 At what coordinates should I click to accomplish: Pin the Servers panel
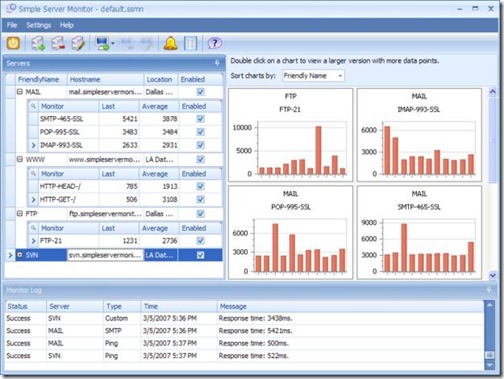(x=217, y=63)
